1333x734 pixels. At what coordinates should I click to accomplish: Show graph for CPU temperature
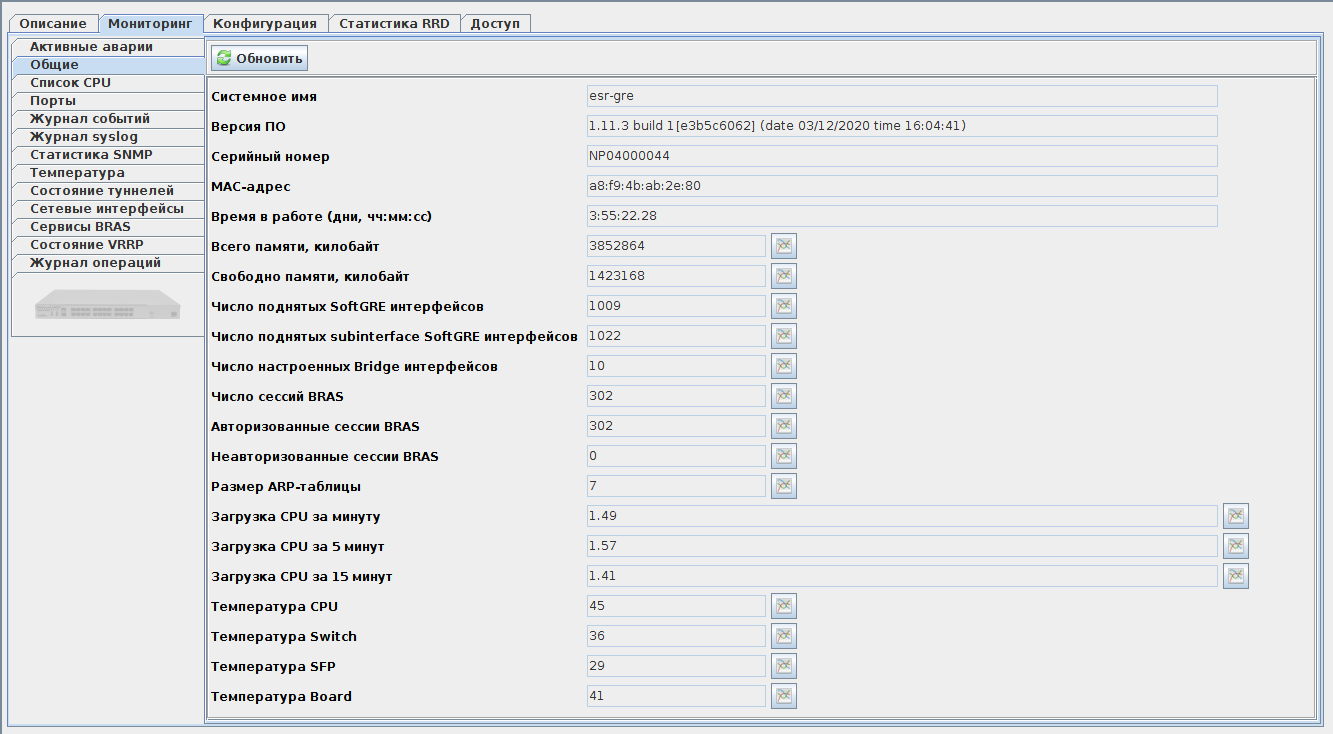pyautogui.click(x=784, y=606)
